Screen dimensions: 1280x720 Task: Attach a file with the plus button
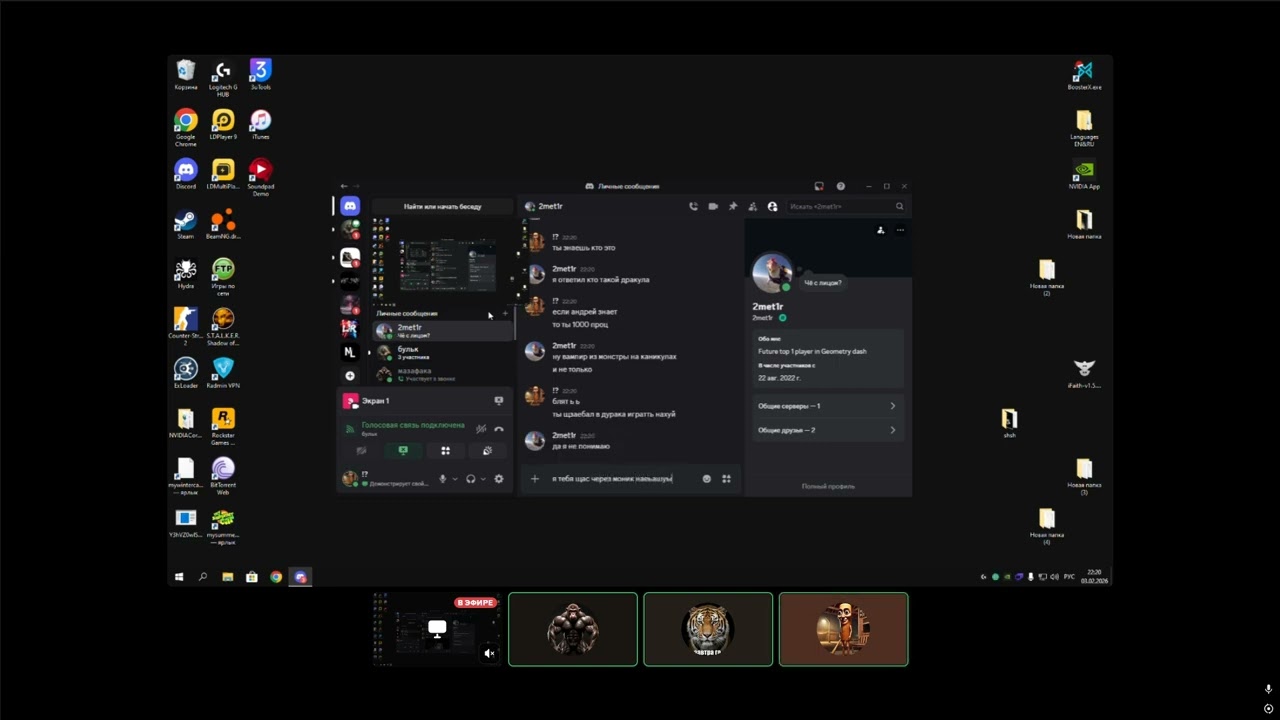pyautogui.click(x=534, y=479)
